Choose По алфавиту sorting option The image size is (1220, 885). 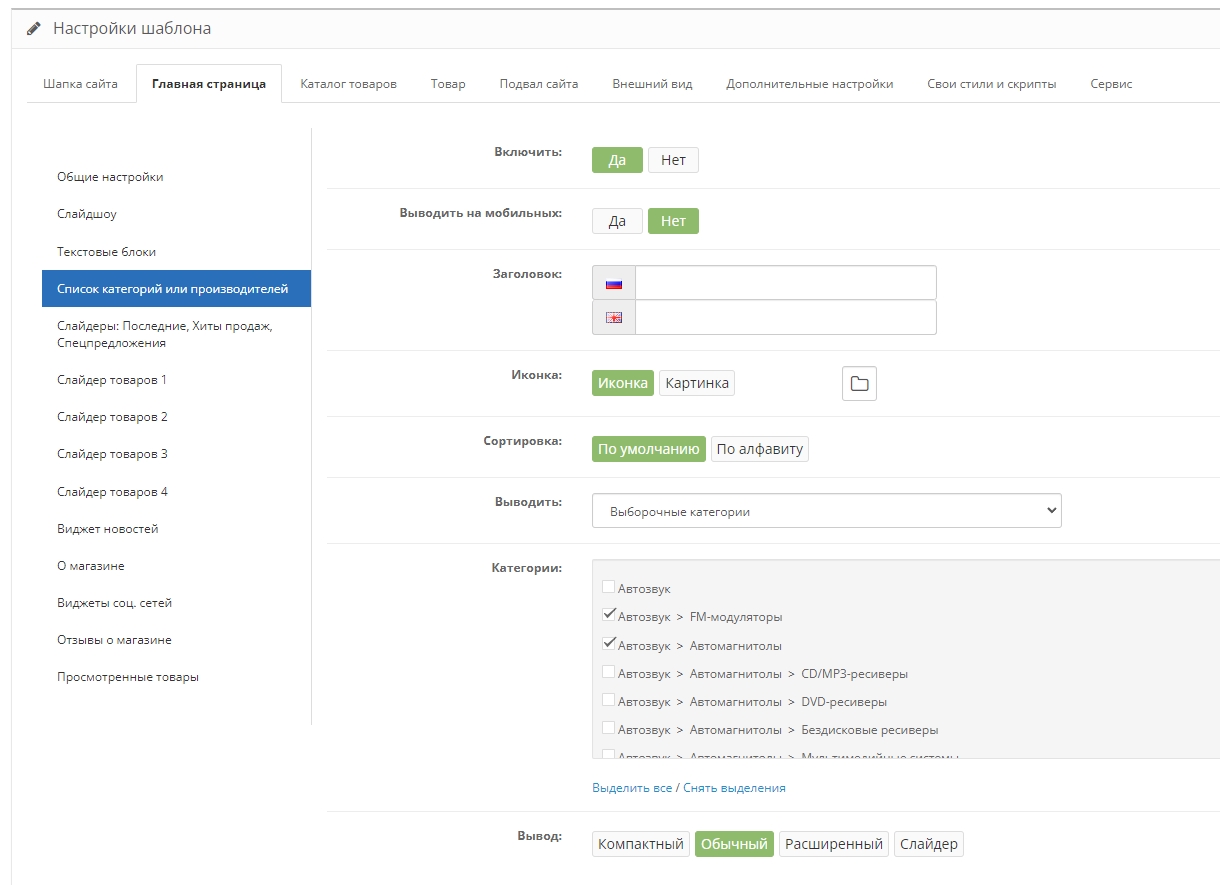click(760, 450)
